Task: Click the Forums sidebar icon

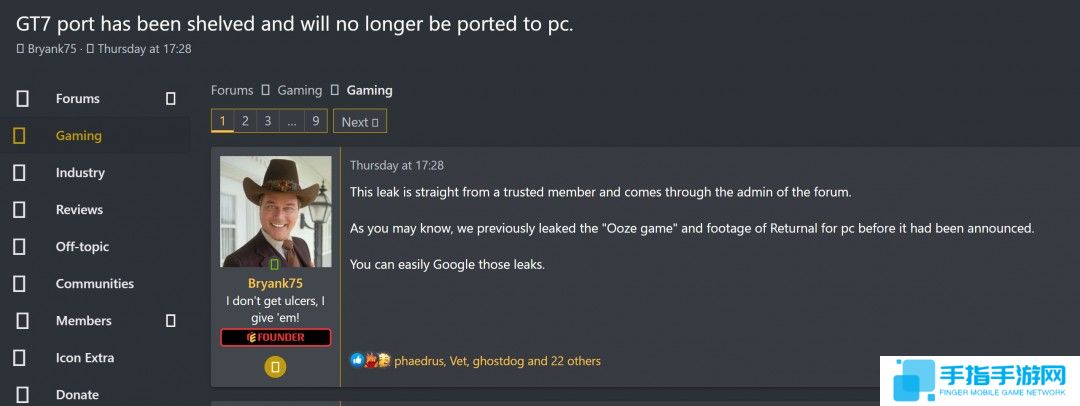Action: point(22,99)
